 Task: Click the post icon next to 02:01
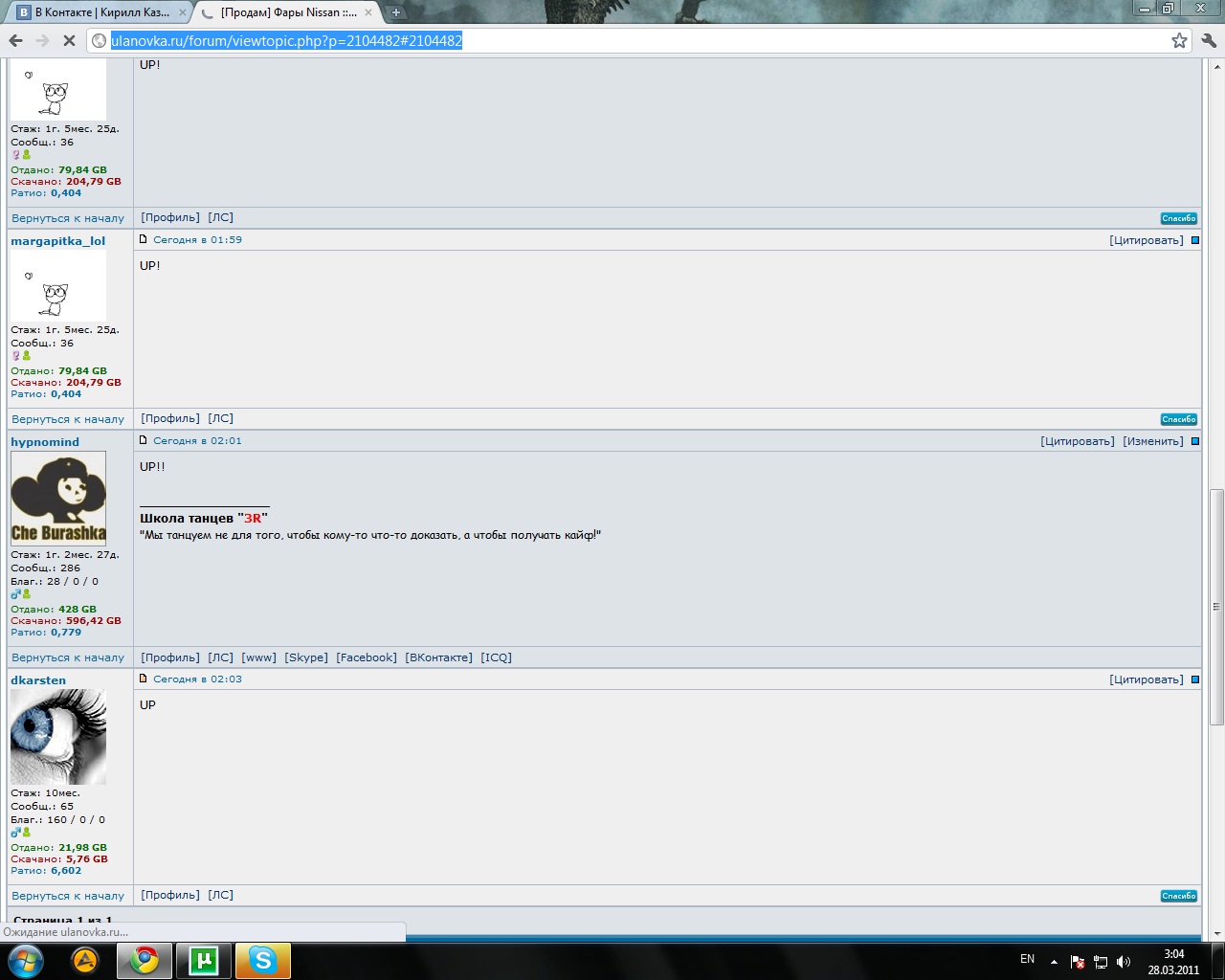[144, 440]
